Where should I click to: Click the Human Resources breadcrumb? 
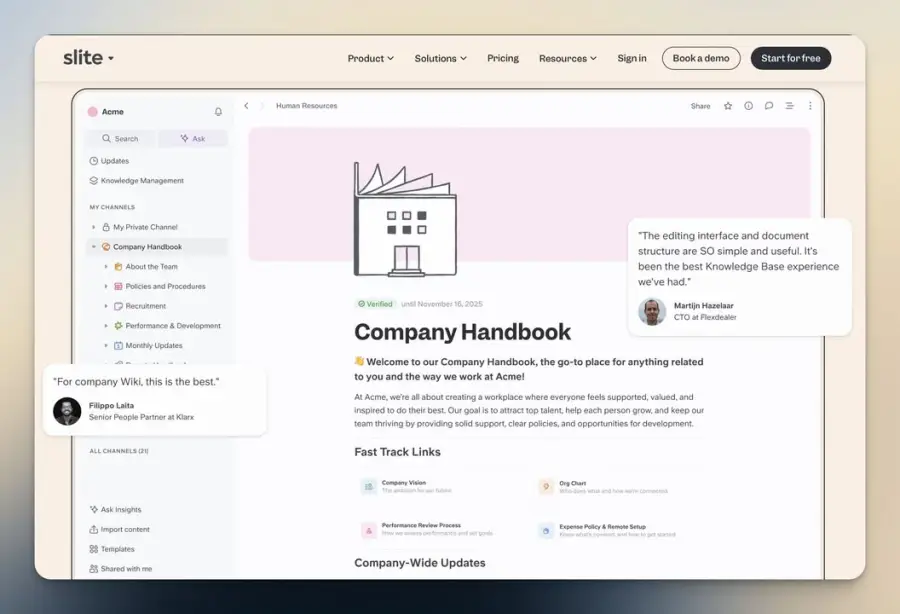307,106
